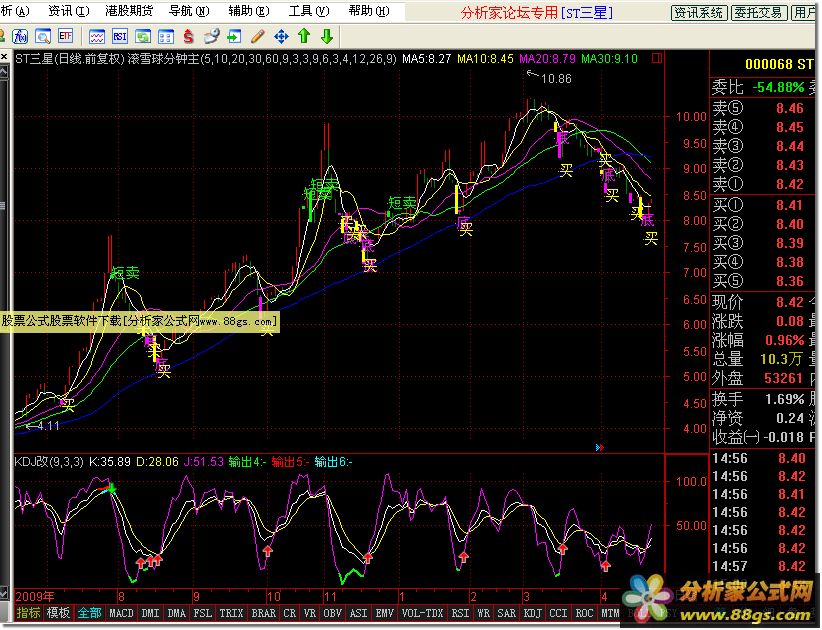822x630 pixels.
Task: Open the 帮助(H) menu
Action: coord(369,11)
